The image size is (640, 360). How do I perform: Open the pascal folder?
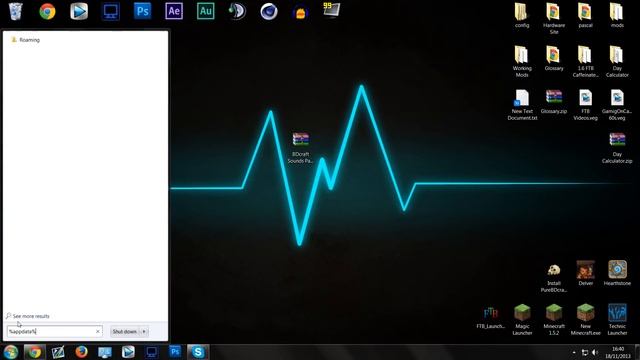pos(585,16)
